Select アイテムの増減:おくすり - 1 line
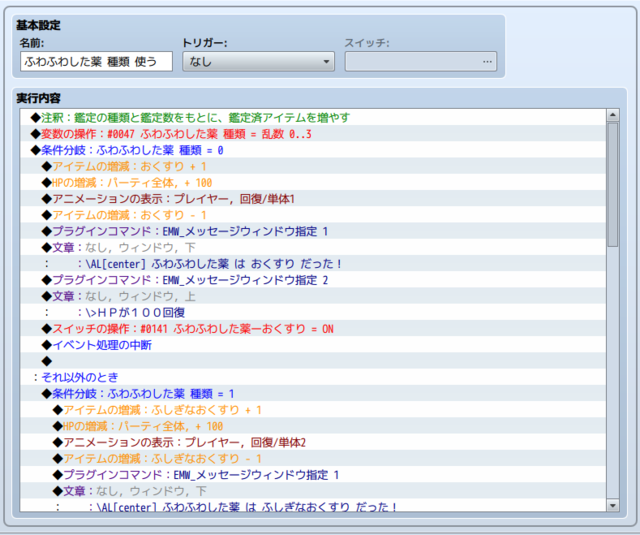This screenshot has width=640, height=535. pyautogui.click(x=313, y=215)
